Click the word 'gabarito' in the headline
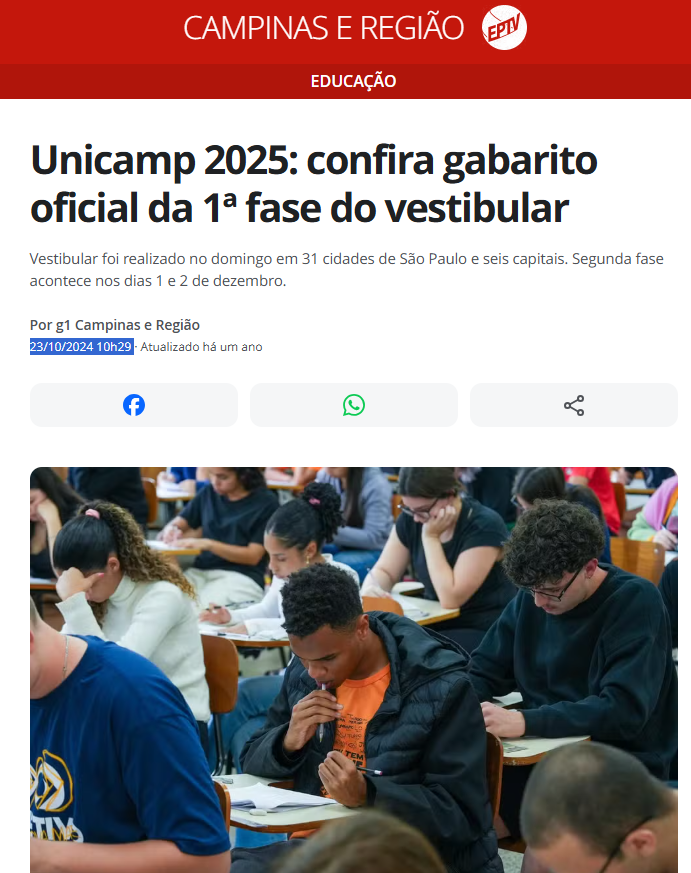The image size is (691, 873). (x=520, y=160)
